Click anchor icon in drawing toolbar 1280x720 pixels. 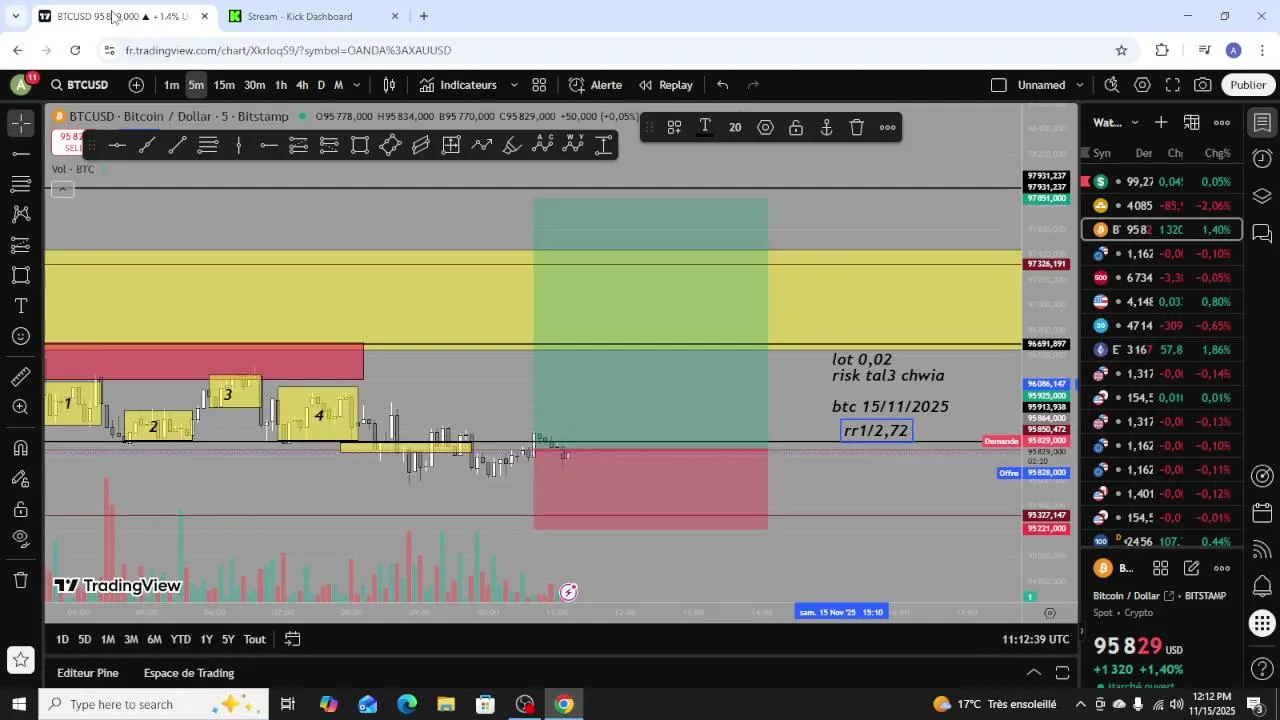(827, 127)
